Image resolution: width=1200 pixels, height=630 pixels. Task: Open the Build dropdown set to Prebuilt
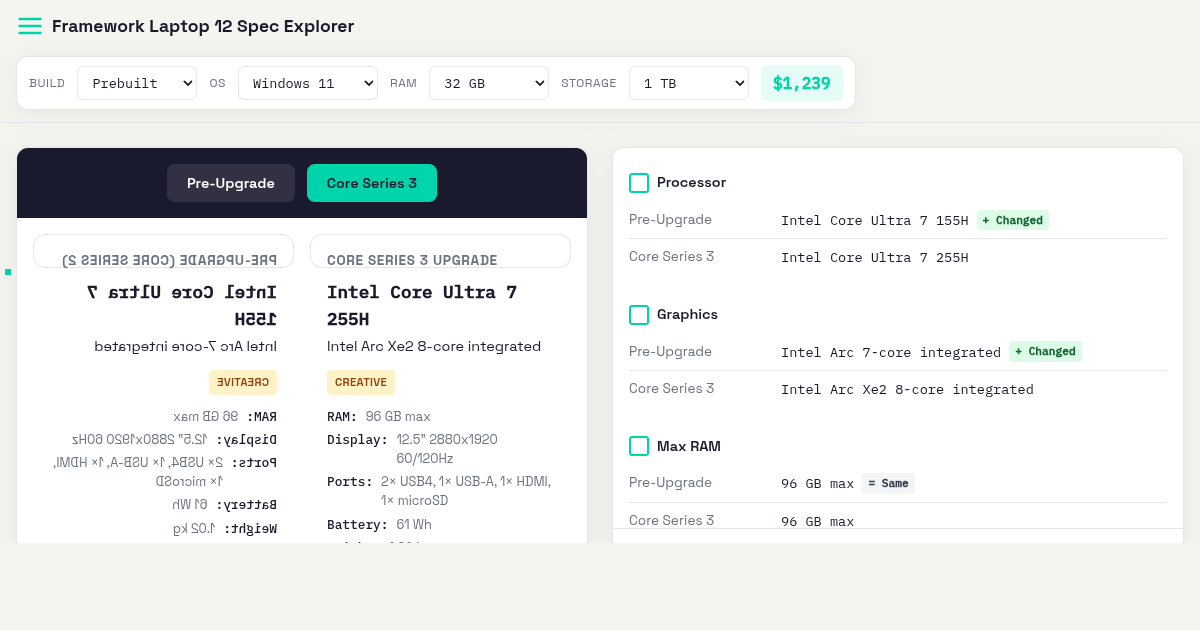[x=137, y=83]
